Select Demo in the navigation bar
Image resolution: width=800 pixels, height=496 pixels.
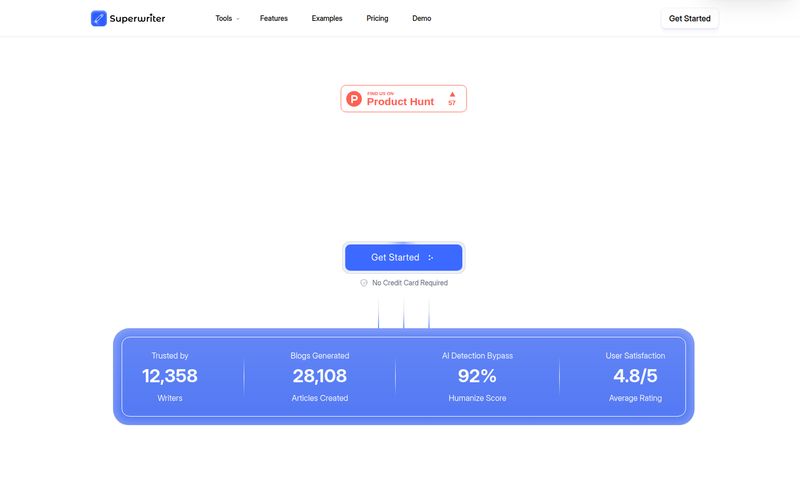point(421,18)
